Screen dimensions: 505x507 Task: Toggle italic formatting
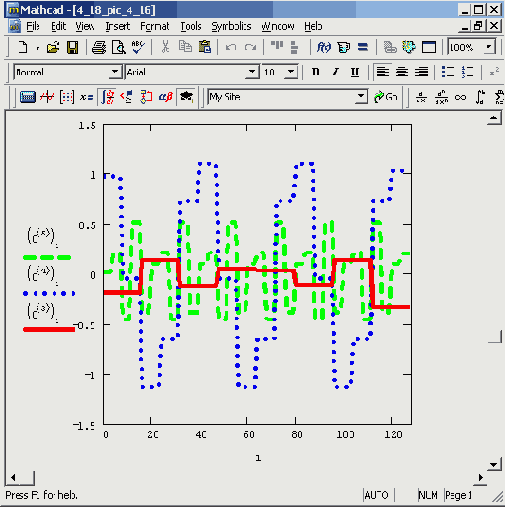335,72
